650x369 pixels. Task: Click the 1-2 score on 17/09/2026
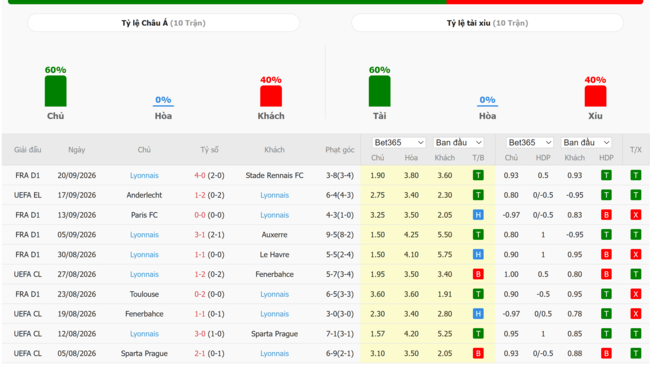(200, 195)
